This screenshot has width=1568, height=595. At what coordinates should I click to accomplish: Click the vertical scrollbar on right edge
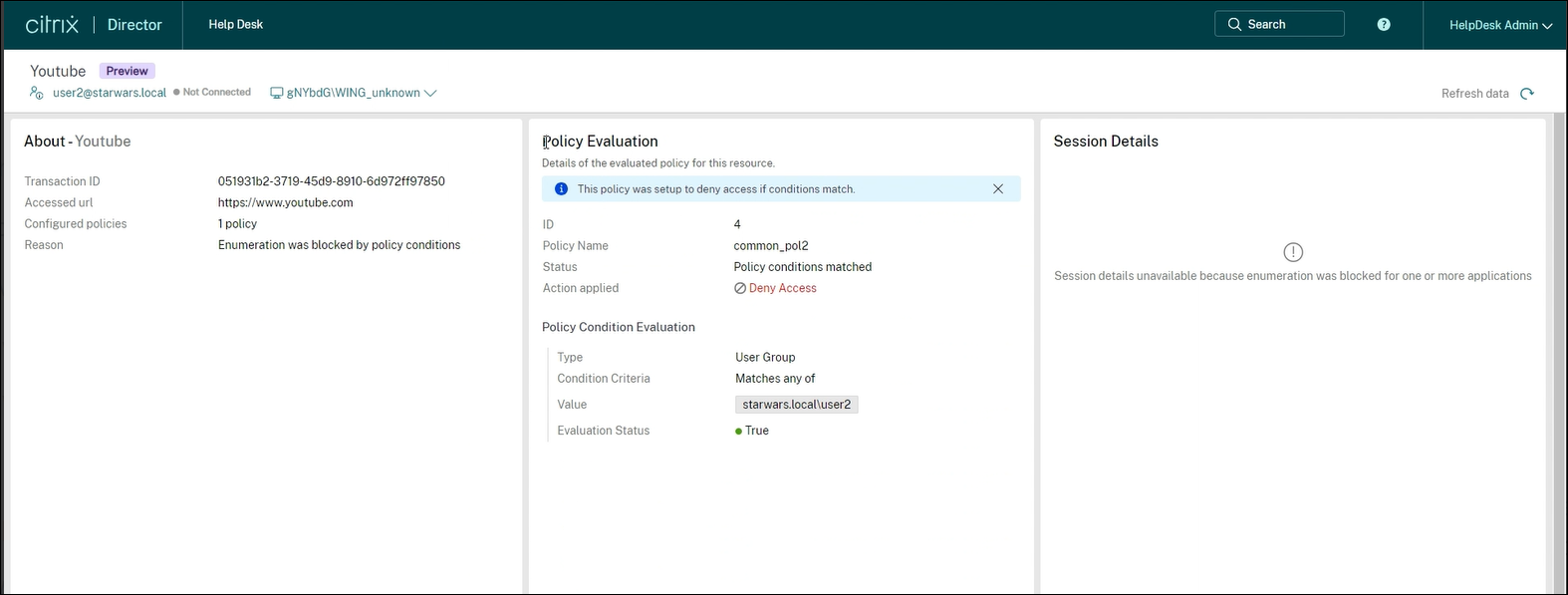pos(1558,349)
